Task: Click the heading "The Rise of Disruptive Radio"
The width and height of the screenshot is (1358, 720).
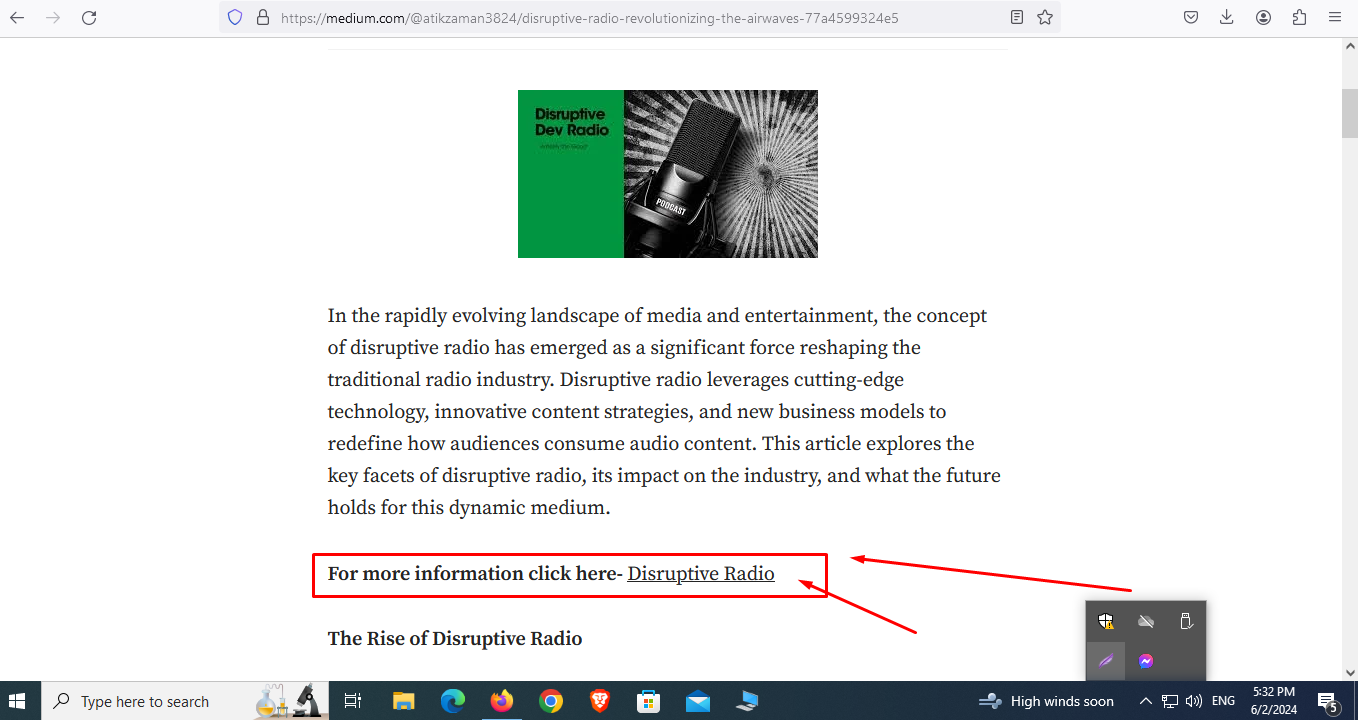Action: [x=455, y=638]
